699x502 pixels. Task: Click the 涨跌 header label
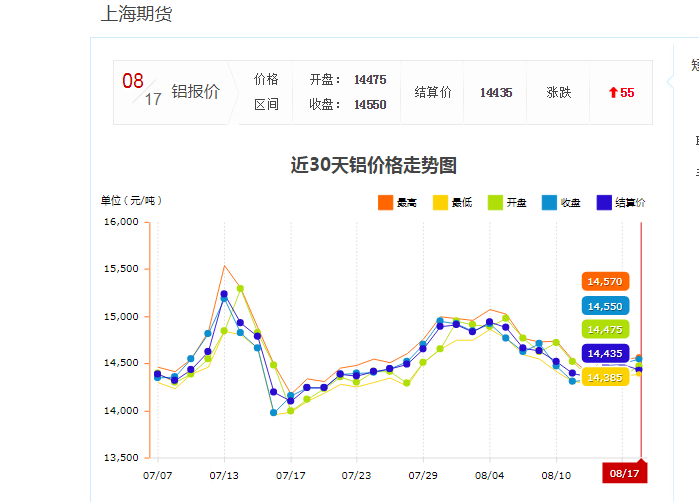click(x=559, y=92)
